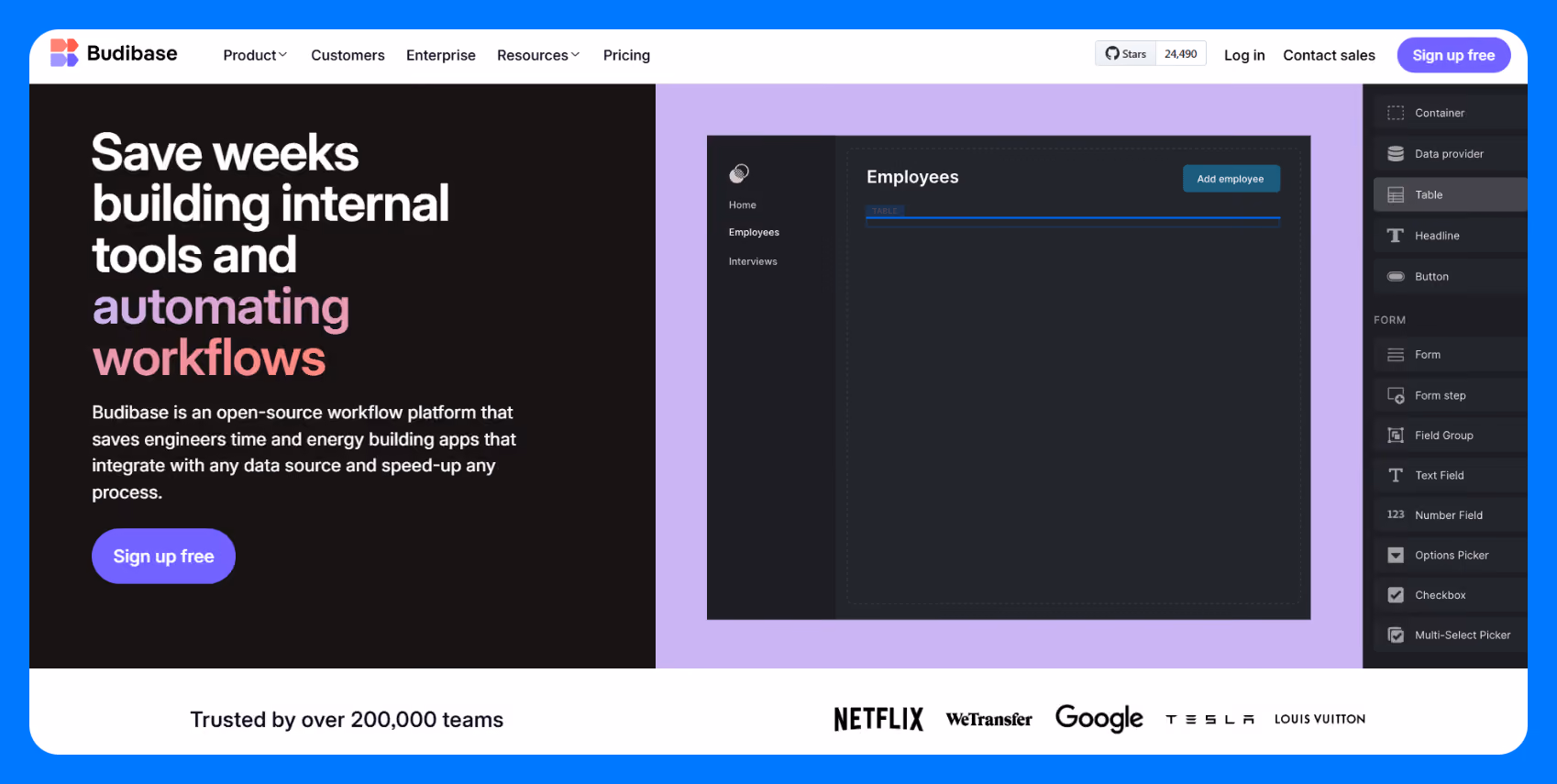Click the Data provider label text

1449,154
